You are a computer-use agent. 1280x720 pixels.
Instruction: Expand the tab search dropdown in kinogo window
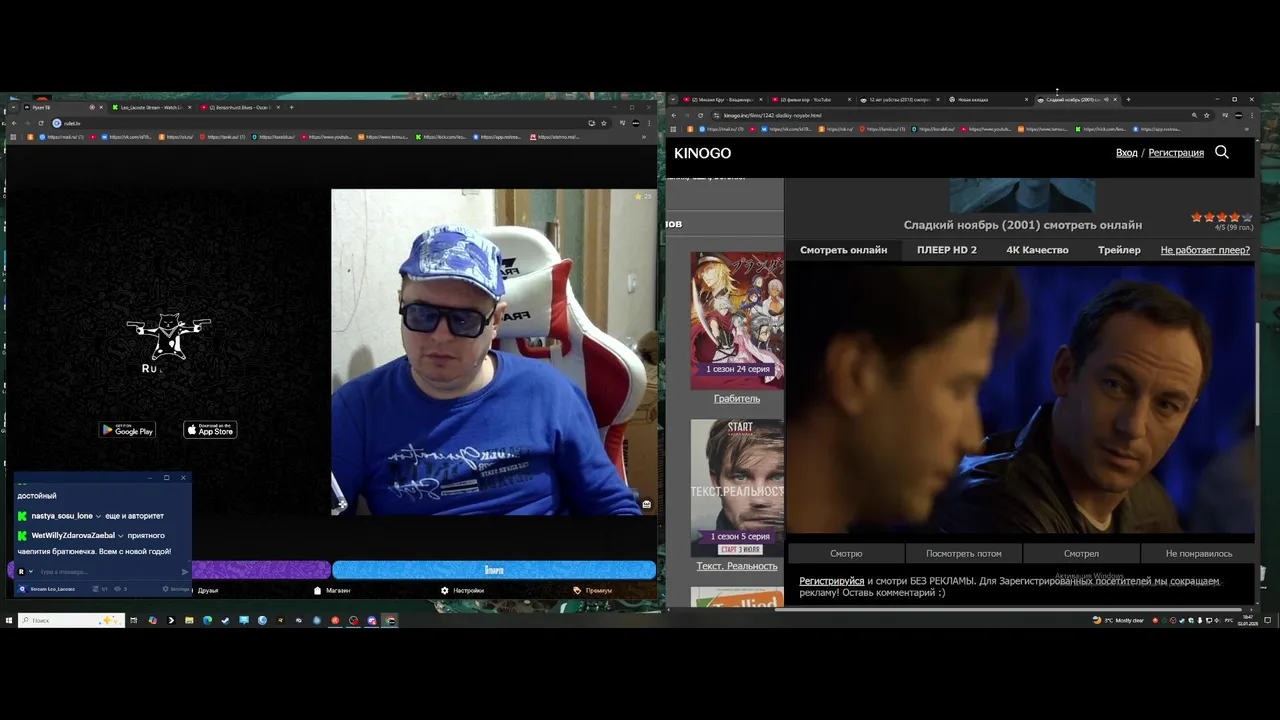click(673, 99)
